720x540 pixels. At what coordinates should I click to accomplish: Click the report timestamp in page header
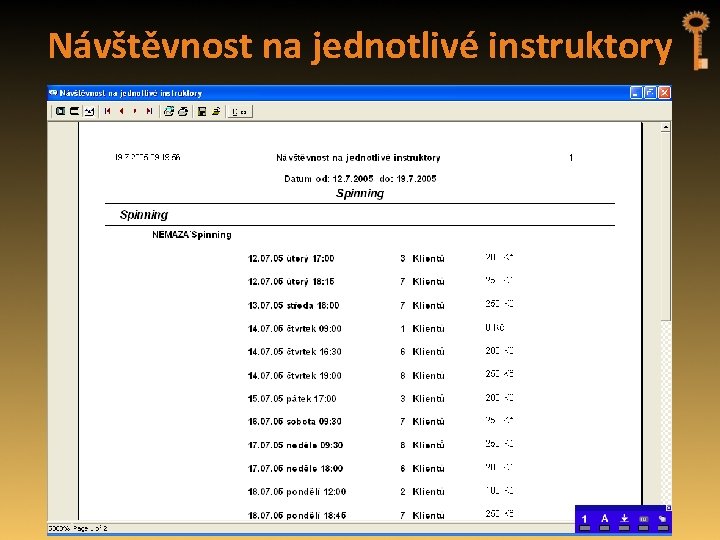tap(148, 157)
